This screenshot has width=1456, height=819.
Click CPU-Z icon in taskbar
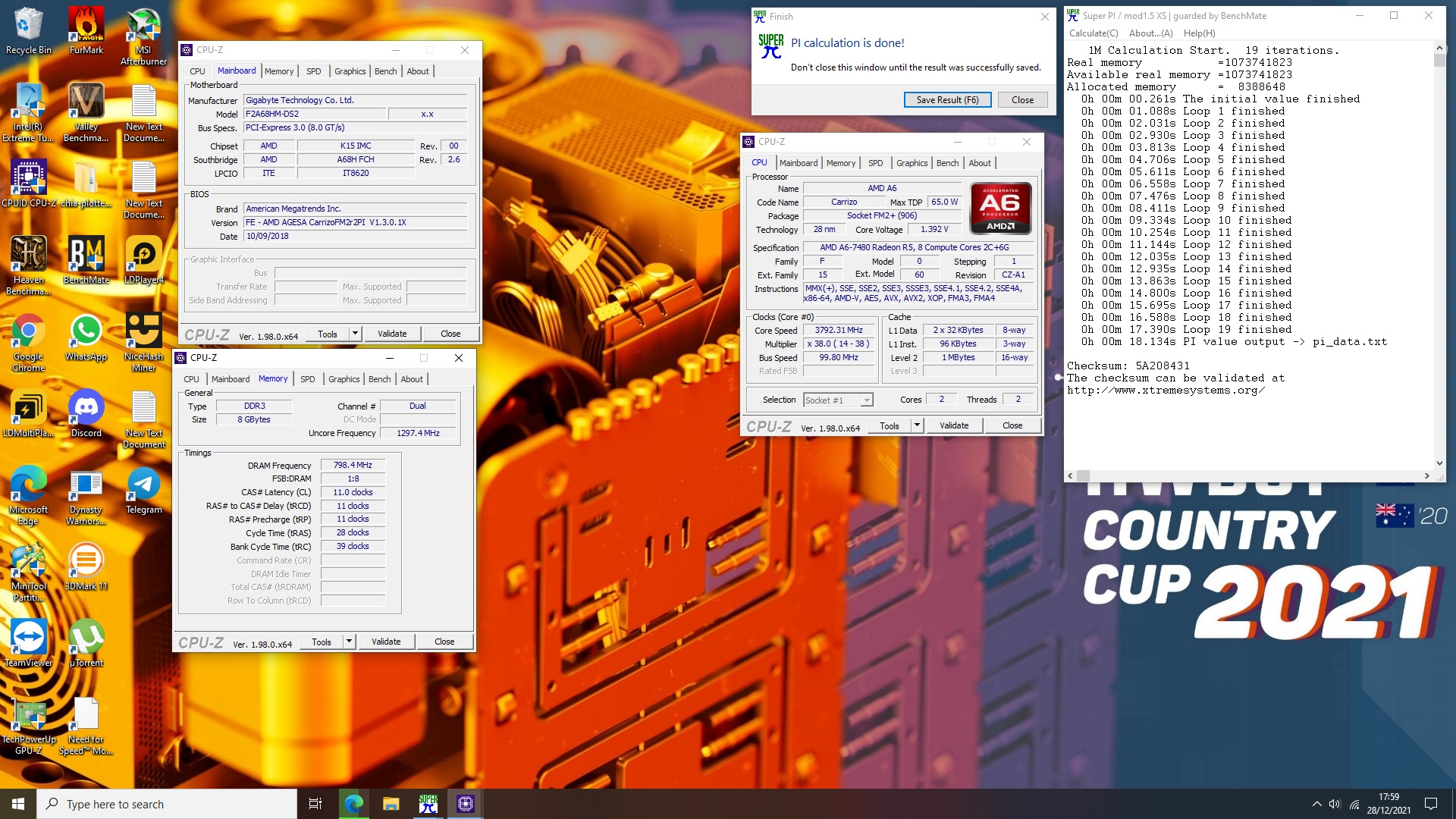(x=466, y=804)
